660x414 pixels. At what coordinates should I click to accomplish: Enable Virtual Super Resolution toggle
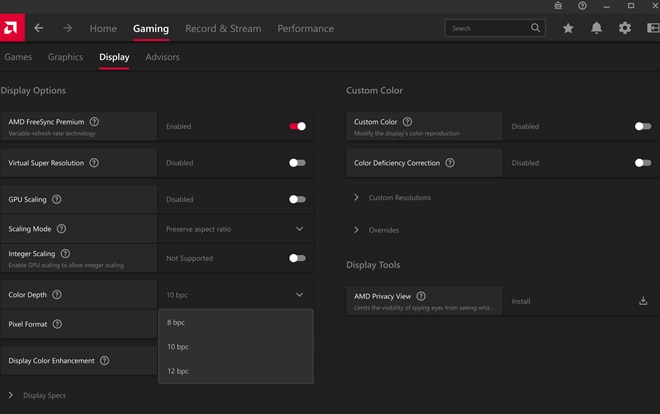297,163
